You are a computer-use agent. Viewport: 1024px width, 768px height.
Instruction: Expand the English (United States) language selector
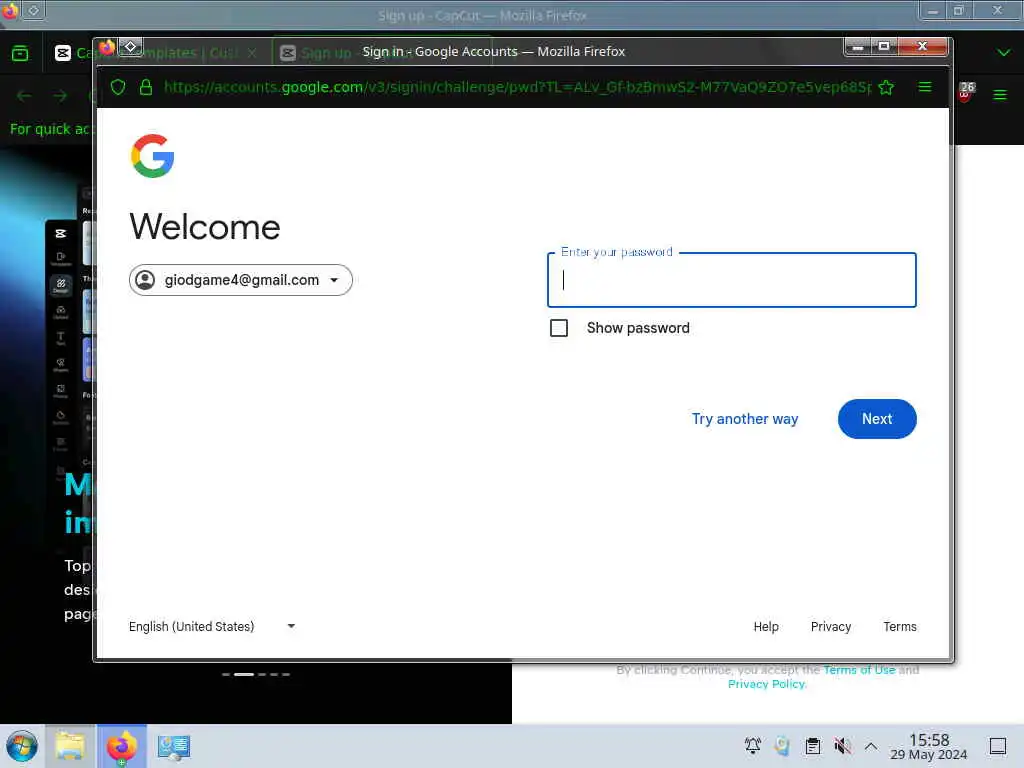coord(212,626)
